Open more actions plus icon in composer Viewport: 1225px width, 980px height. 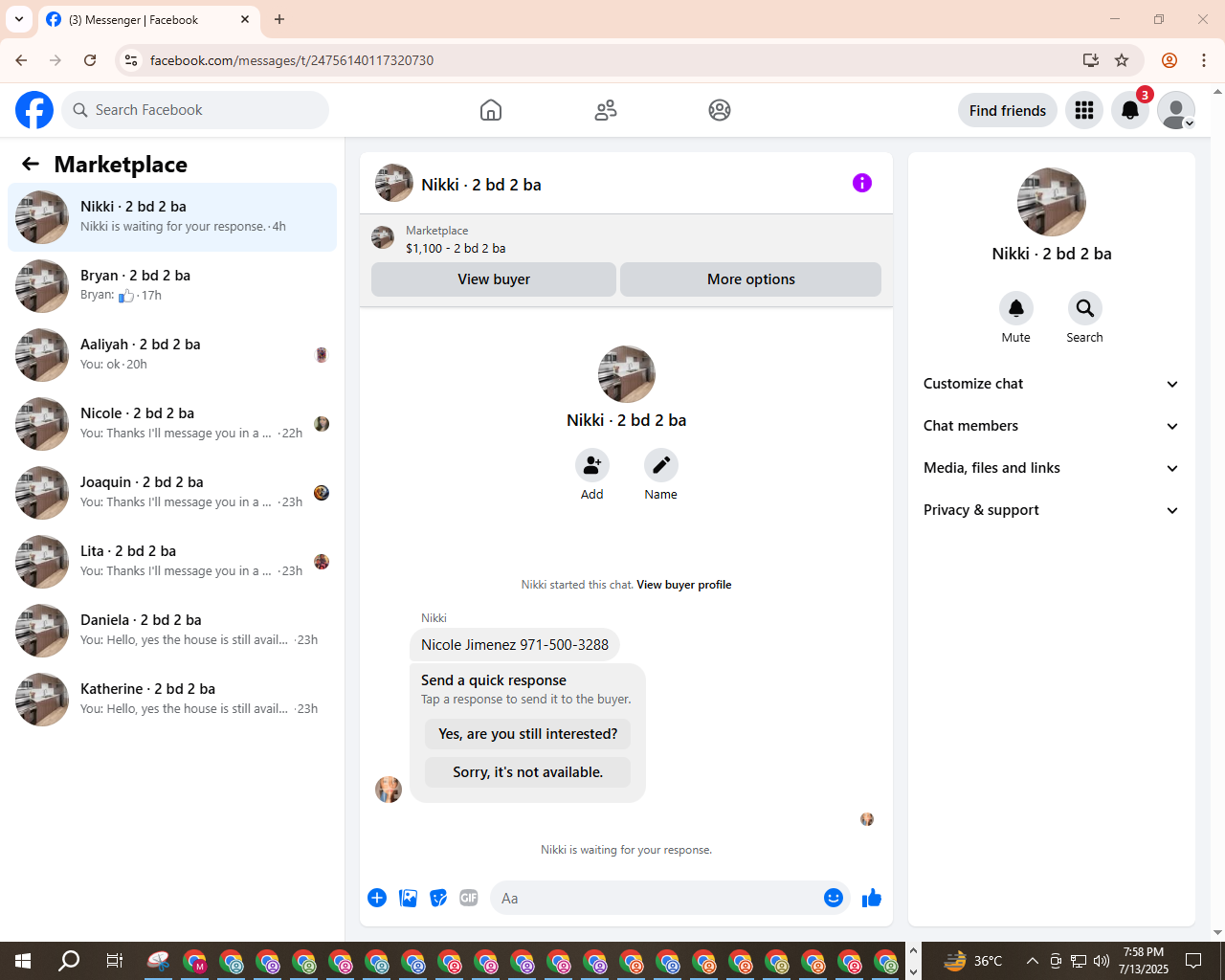(x=377, y=898)
